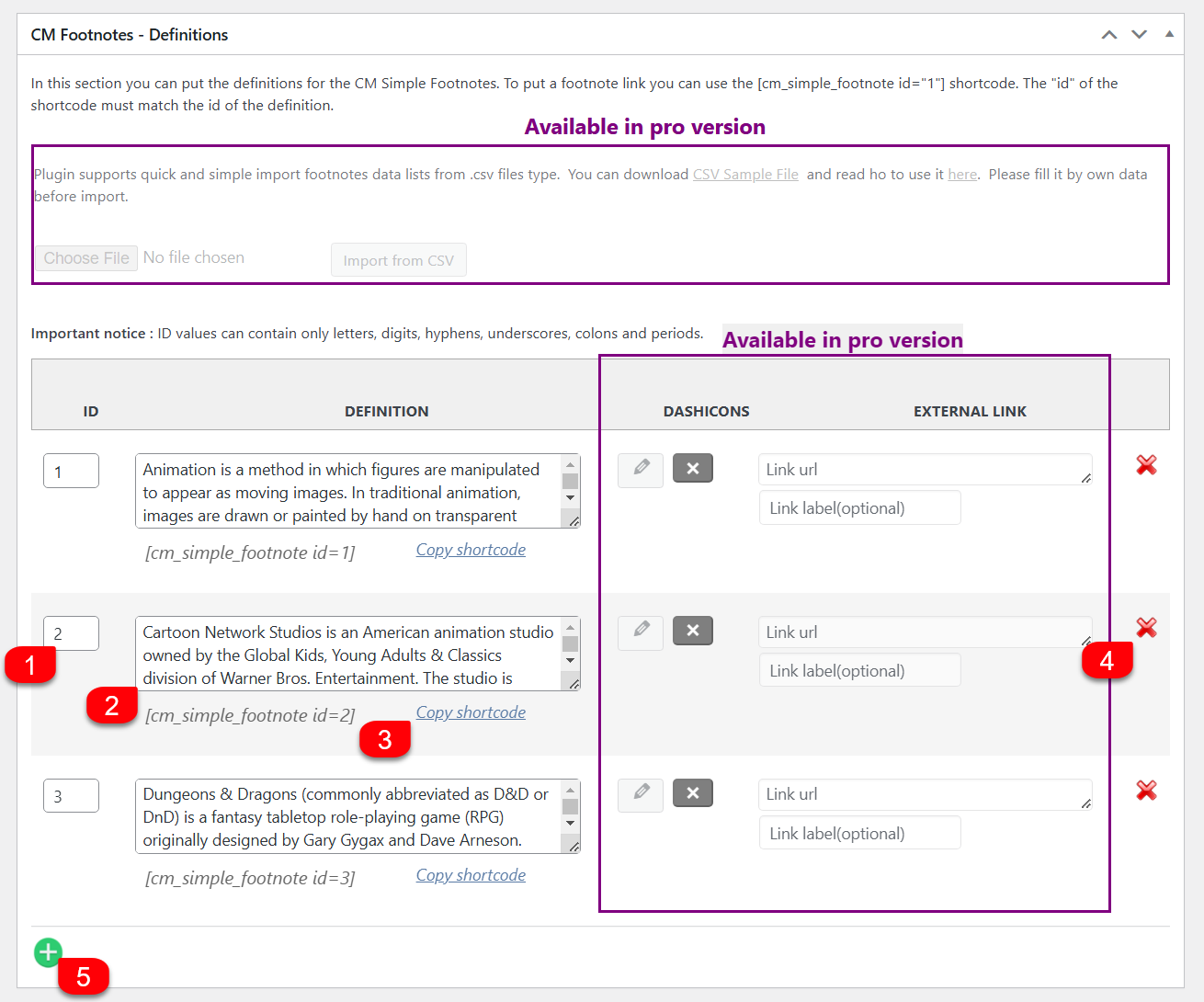The width and height of the screenshot is (1204, 1002).
Task: Click Link url field in row 3
Action: pos(926,794)
